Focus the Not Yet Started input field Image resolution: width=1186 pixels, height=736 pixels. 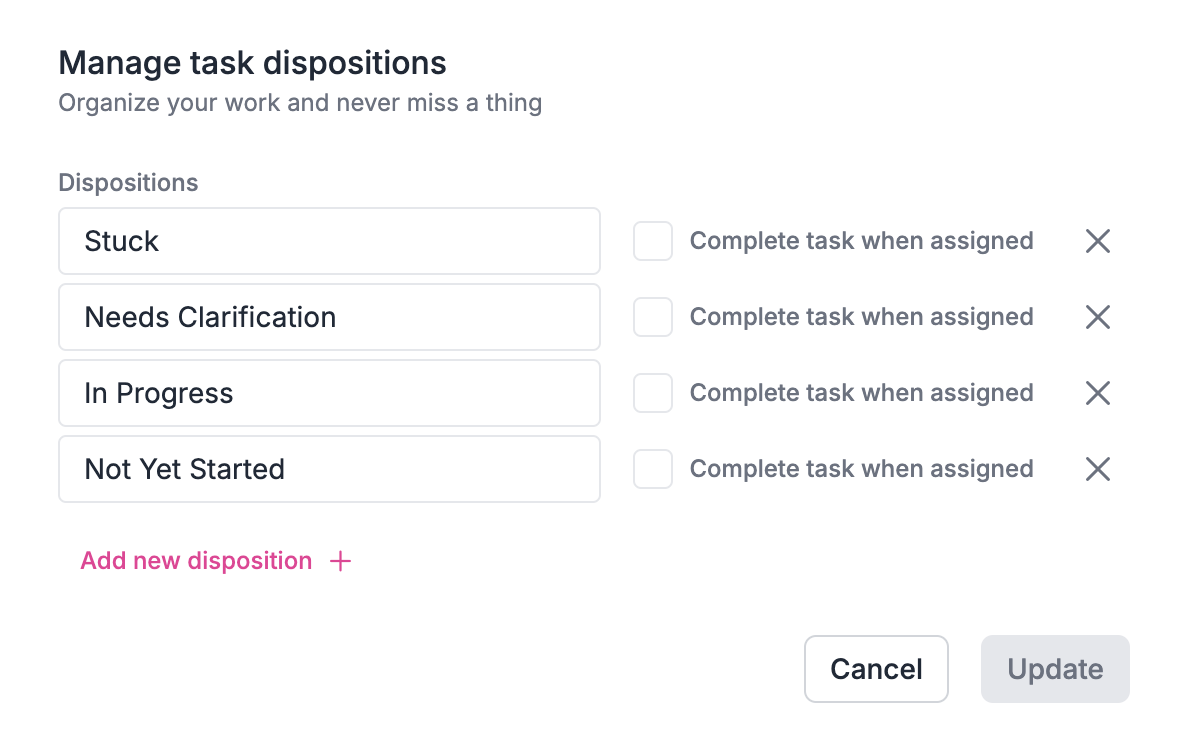pos(330,469)
